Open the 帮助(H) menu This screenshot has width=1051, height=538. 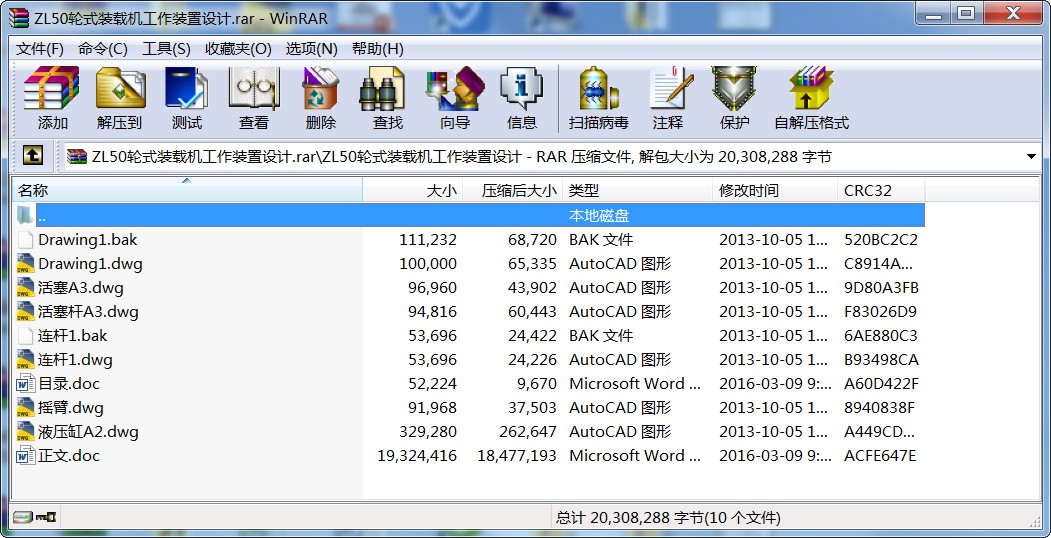point(377,49)
